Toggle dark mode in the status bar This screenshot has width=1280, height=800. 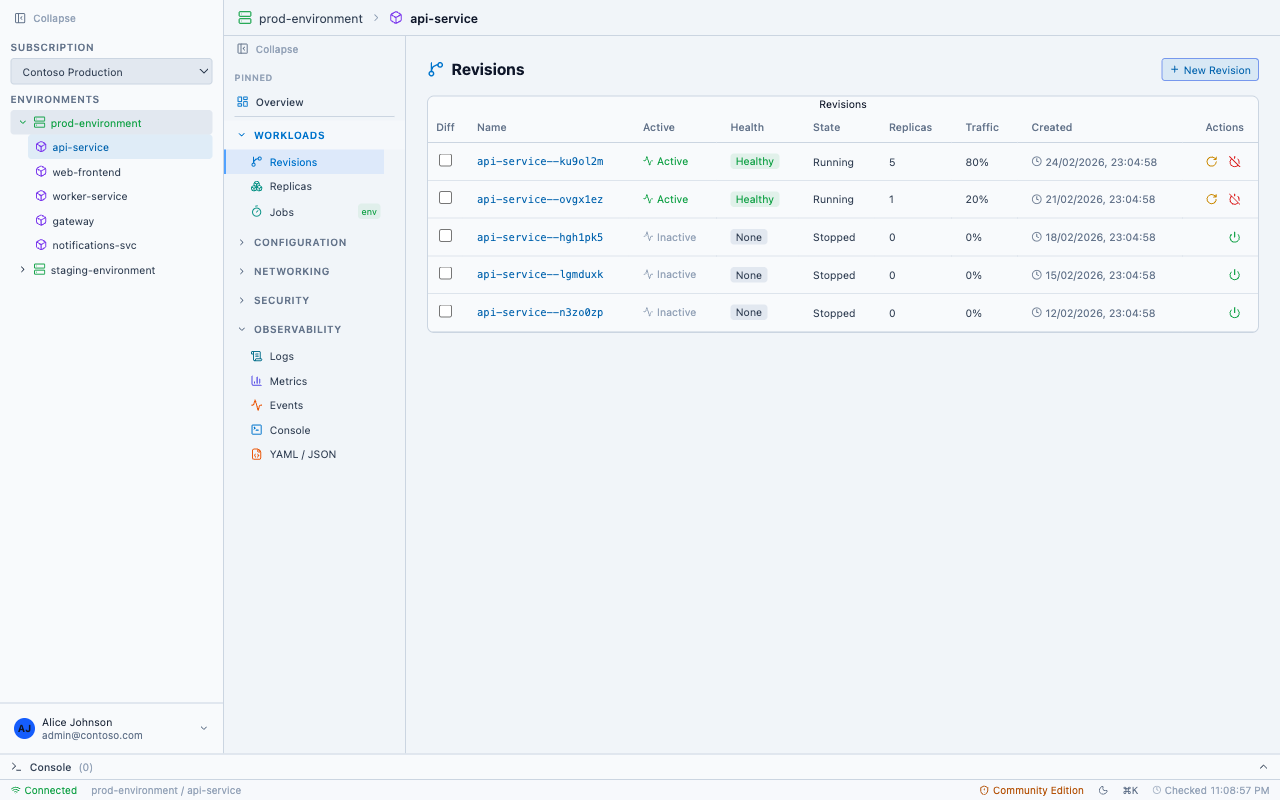1103,790
